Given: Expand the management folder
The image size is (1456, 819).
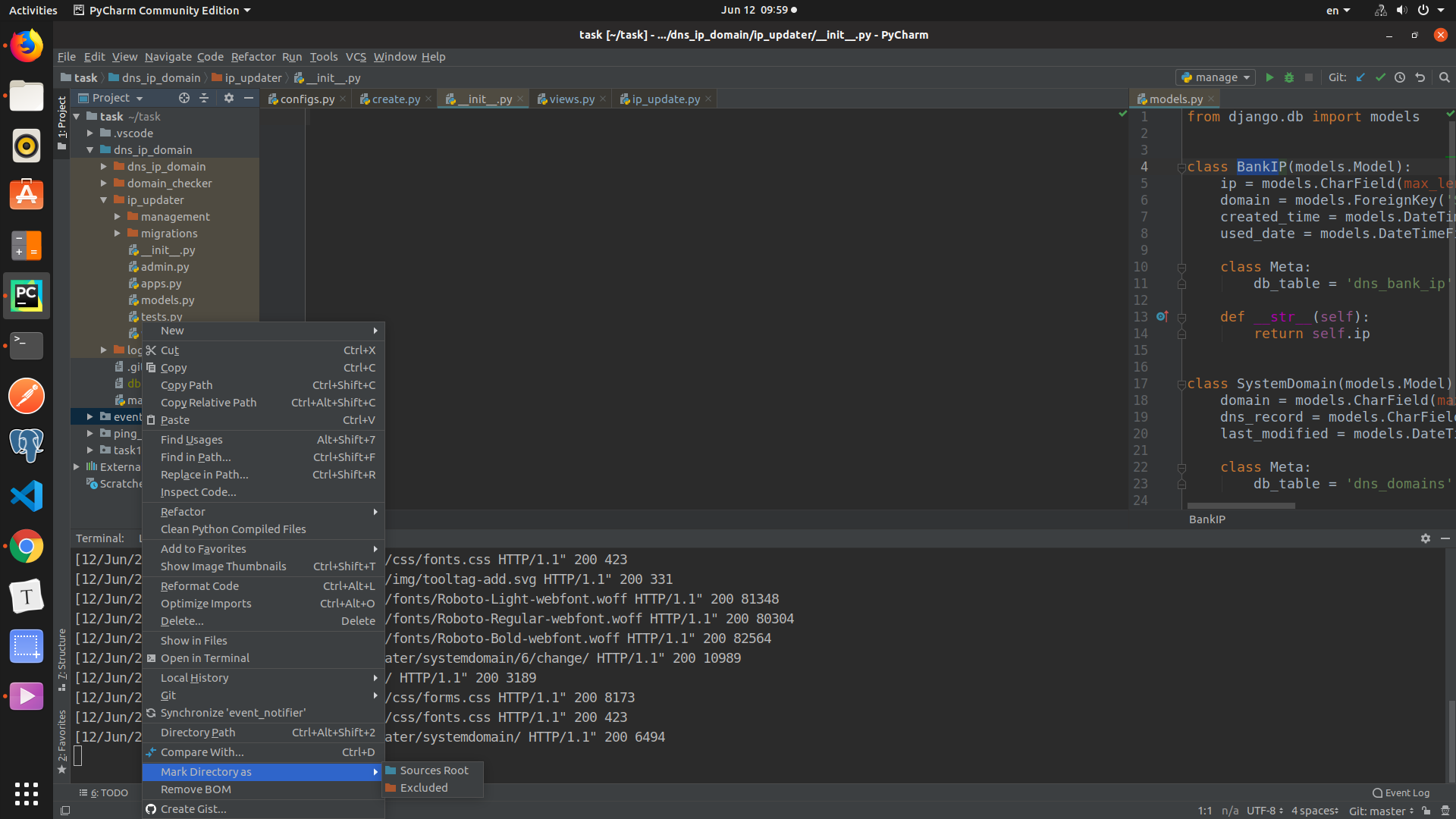Looking at the screenshot, I should [x=118, y=217].
